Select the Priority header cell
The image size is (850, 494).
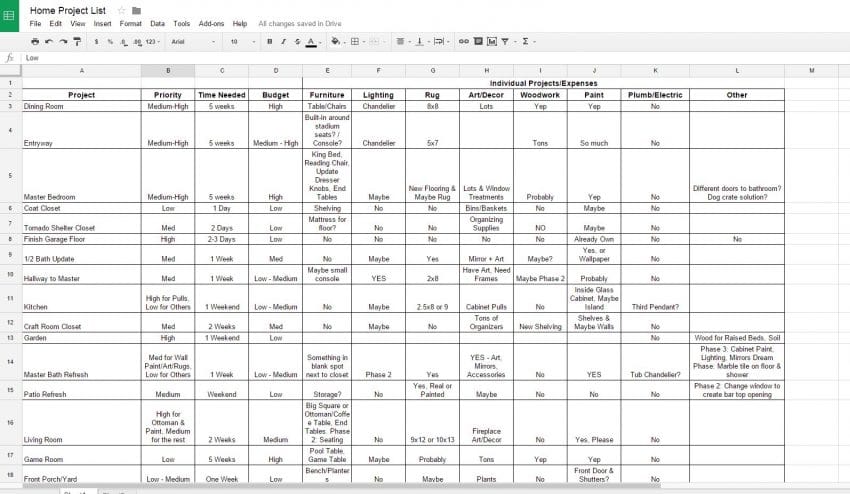[168, 95]
